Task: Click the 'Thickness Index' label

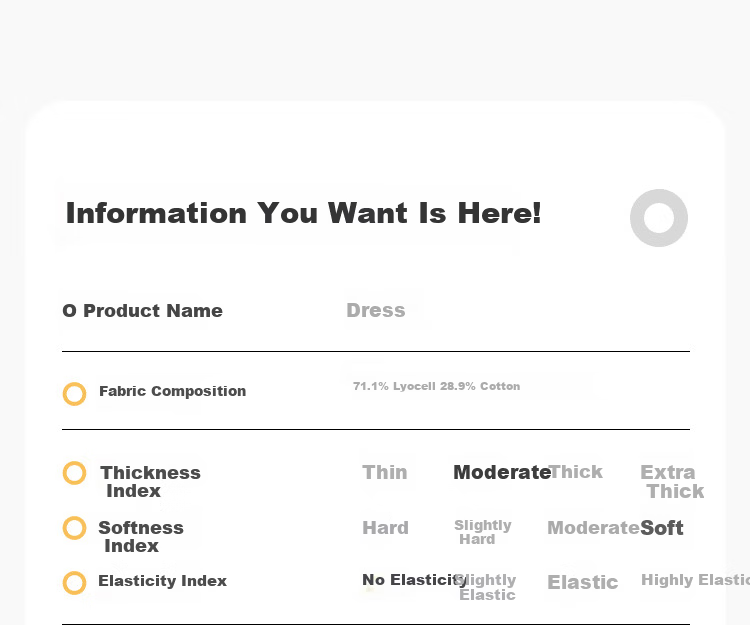Action: [151, 482]
